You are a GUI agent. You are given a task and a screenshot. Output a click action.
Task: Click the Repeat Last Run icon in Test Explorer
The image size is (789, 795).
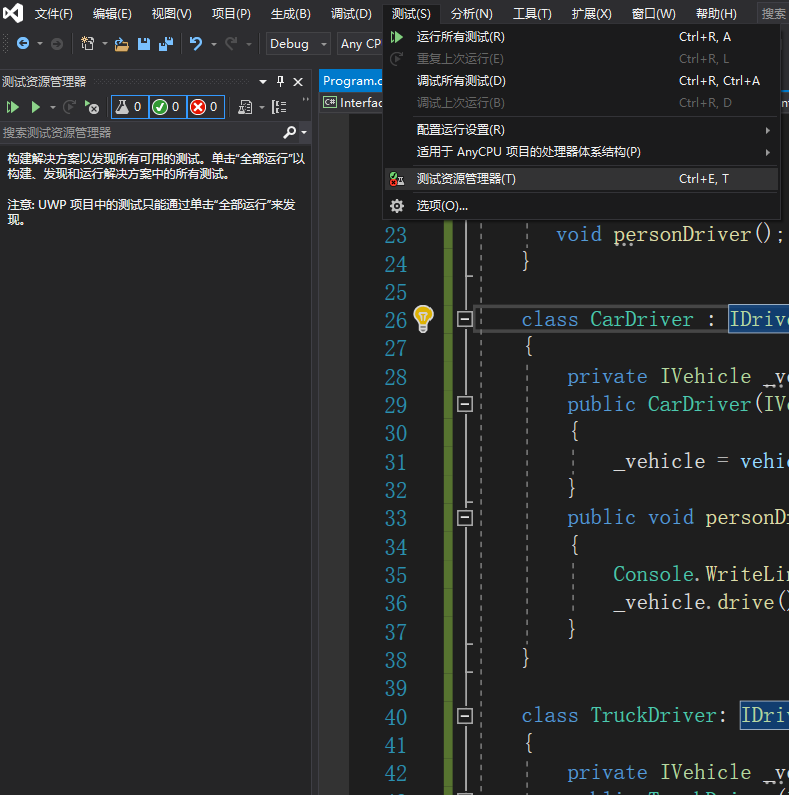tap(69, 107)
